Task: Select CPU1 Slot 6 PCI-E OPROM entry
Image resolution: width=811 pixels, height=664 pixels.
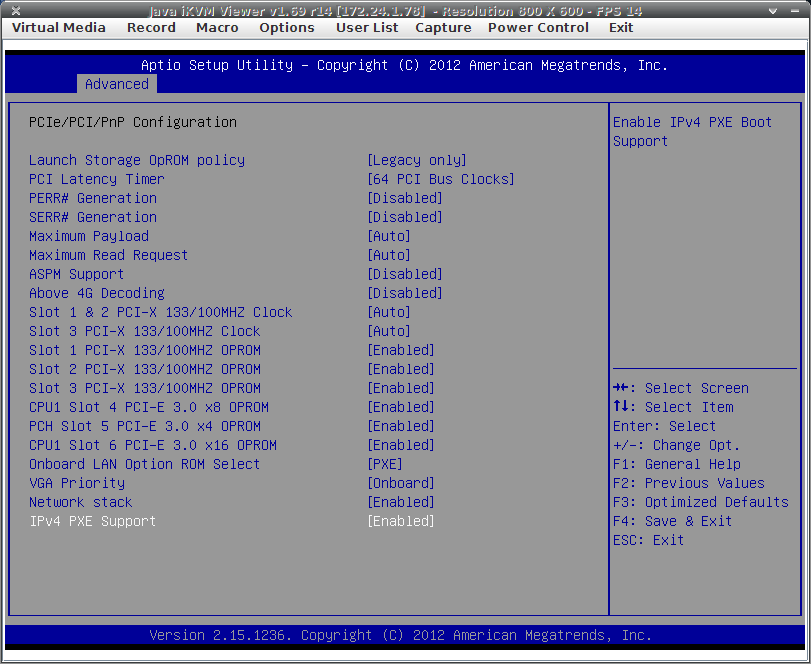Action: point(153,445)
